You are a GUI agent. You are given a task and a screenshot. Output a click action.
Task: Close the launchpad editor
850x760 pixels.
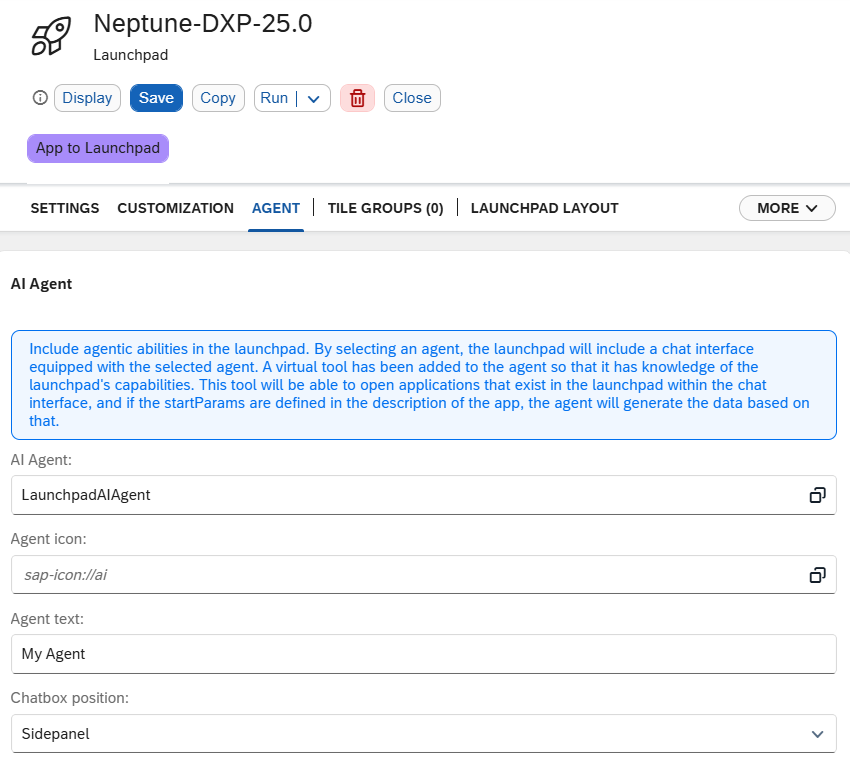pos(412,98)
